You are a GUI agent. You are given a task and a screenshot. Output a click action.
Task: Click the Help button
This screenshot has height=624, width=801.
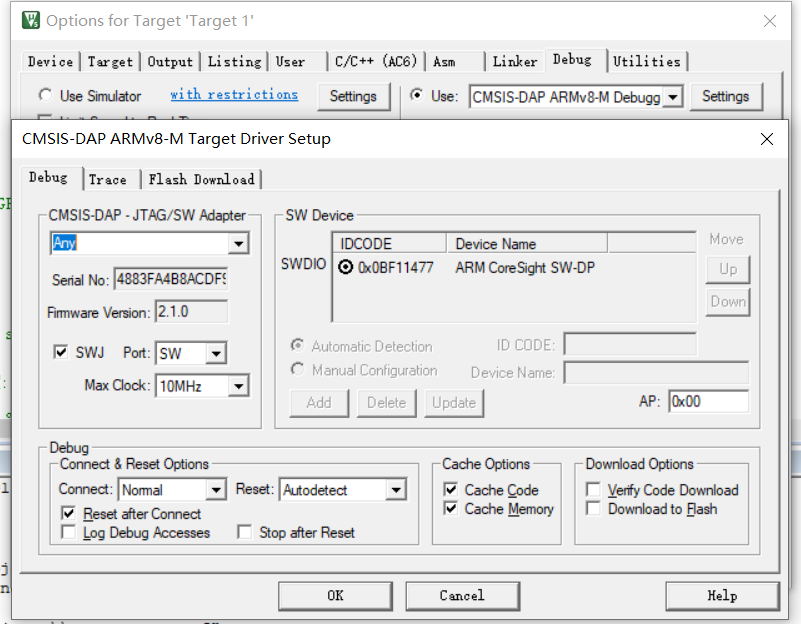click(x=722, y=595)
